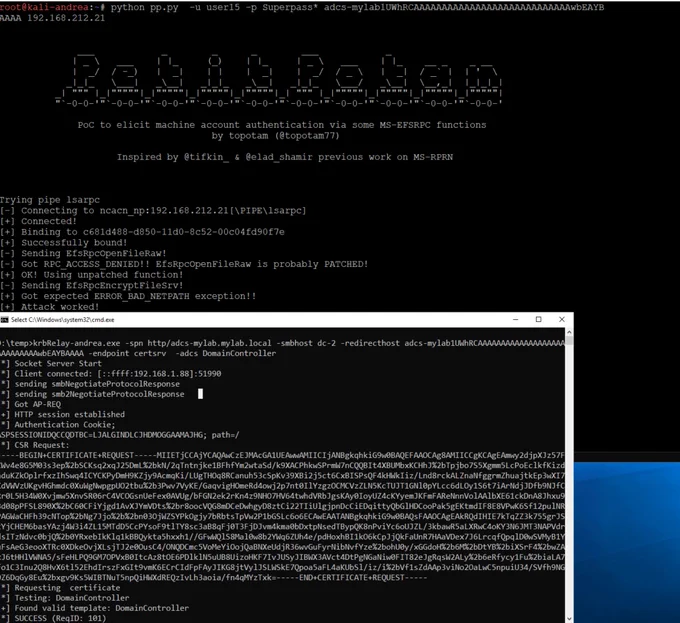
Task: Click the 'Got expected ERROR_BAD_NETPATH exception!!' line
Action: coord(128,296)
